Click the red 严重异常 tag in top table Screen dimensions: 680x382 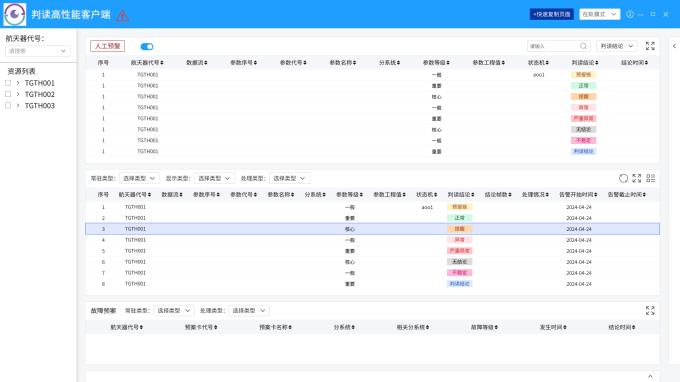(583, 118)
